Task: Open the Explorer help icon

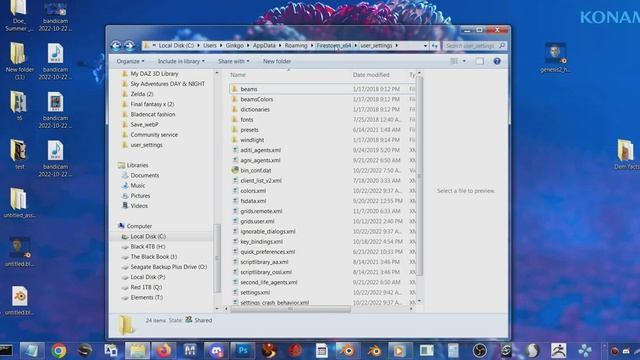Action: [497, 61]
